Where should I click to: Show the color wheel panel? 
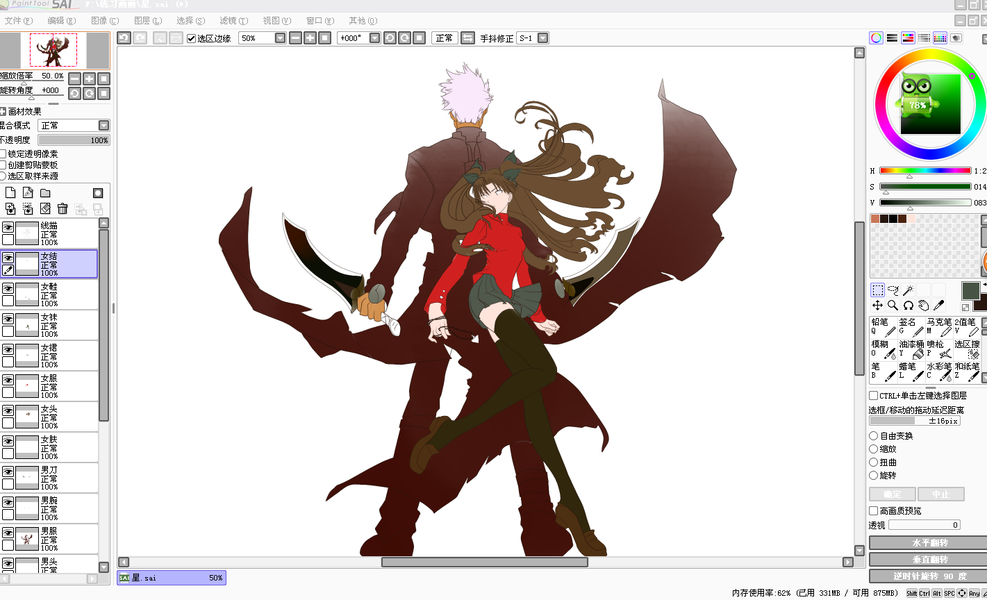(x=876, y=38)
